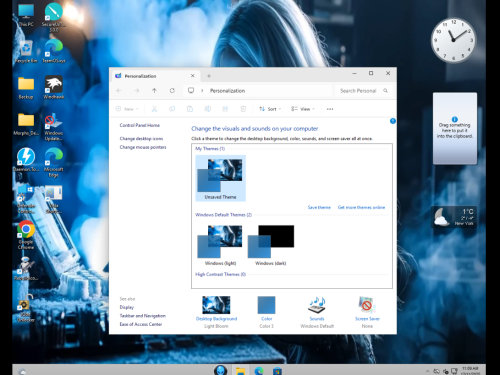The width and height of the screenshot is (500, 375).
Task: Click the Desktop Background icon
Action: click(216, 305)
